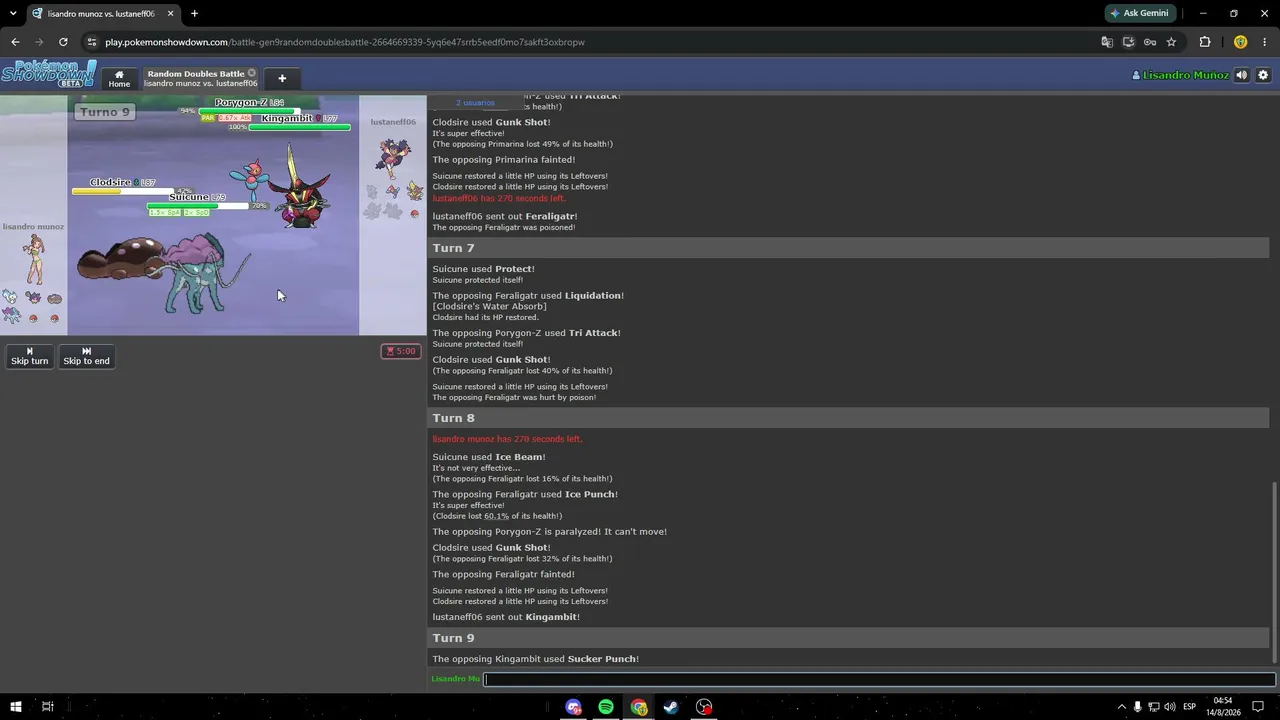Close the Chrome battle tab
This screenshot has width=1280, height=720.
tap(171, 13)
